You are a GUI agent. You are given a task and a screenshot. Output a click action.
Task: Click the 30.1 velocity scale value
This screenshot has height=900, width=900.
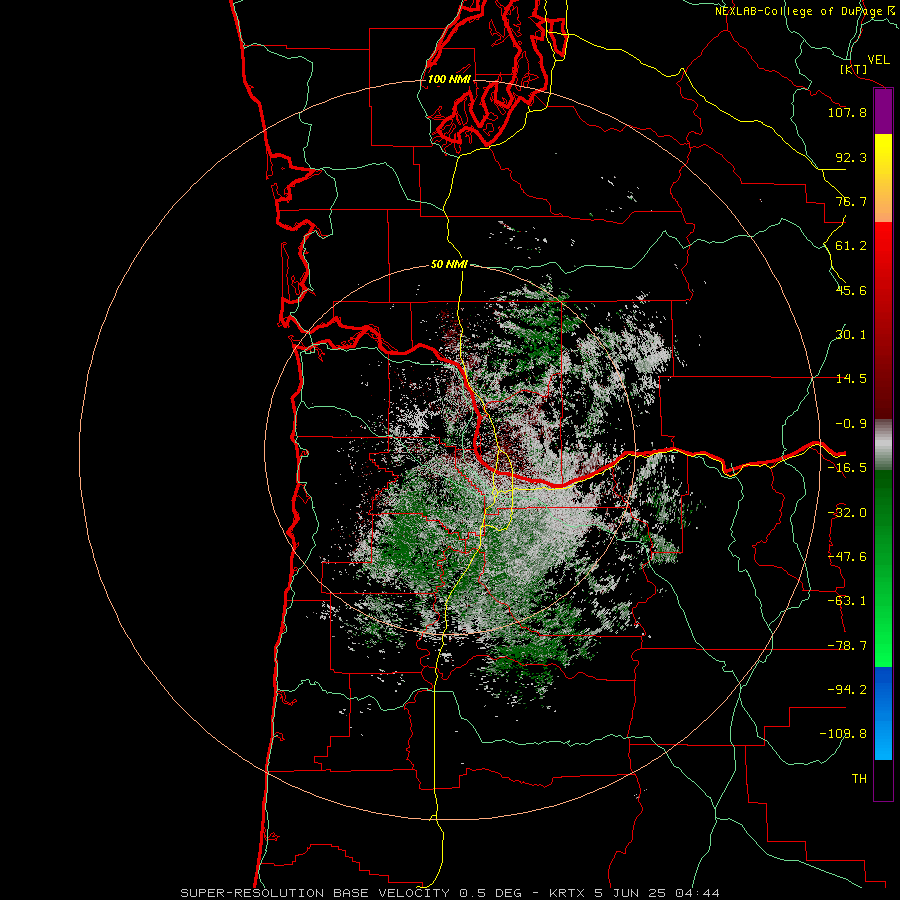[x=851, y=335]
